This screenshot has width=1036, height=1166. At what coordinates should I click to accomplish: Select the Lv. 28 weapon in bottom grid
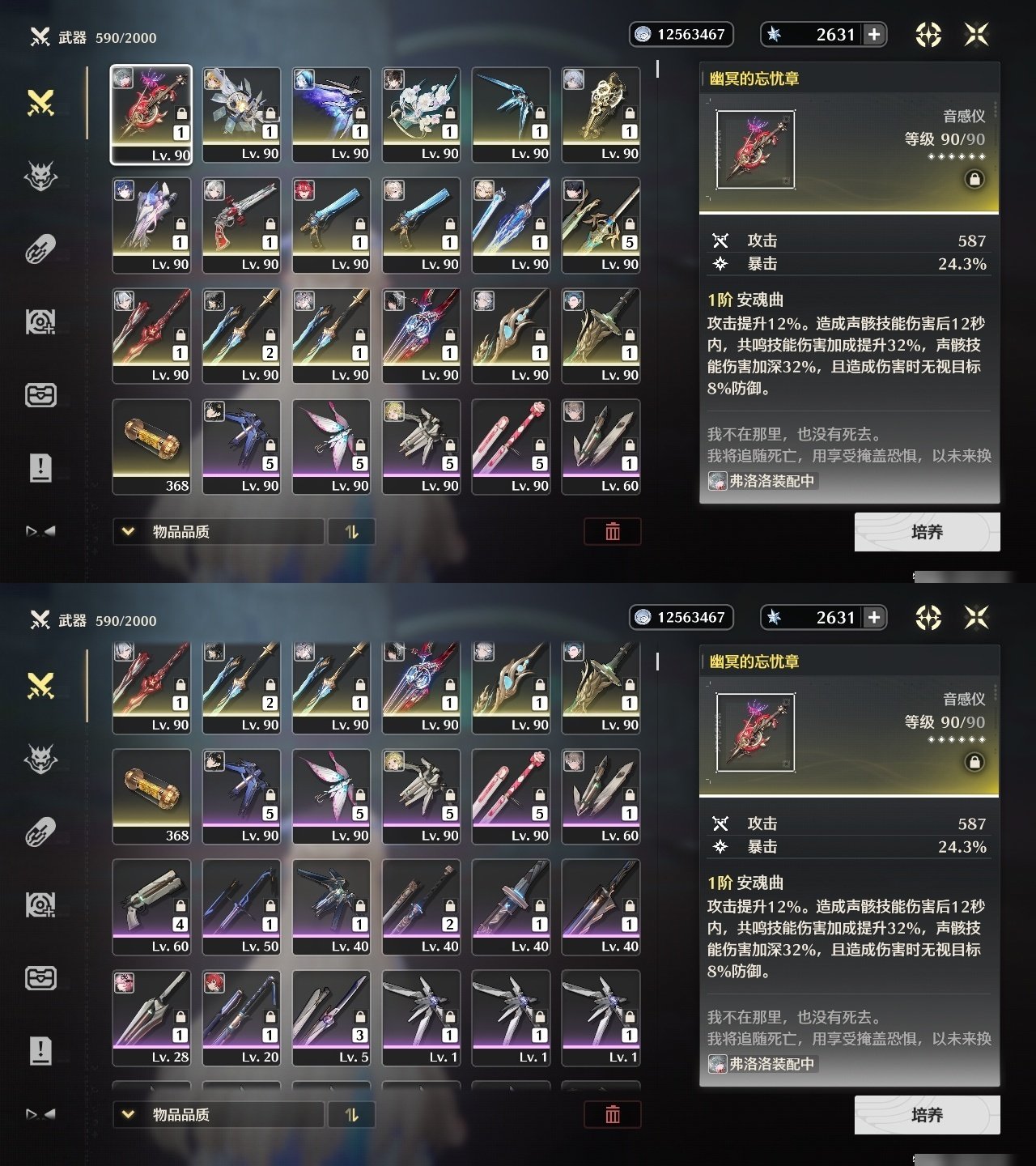coord(151,1018)
